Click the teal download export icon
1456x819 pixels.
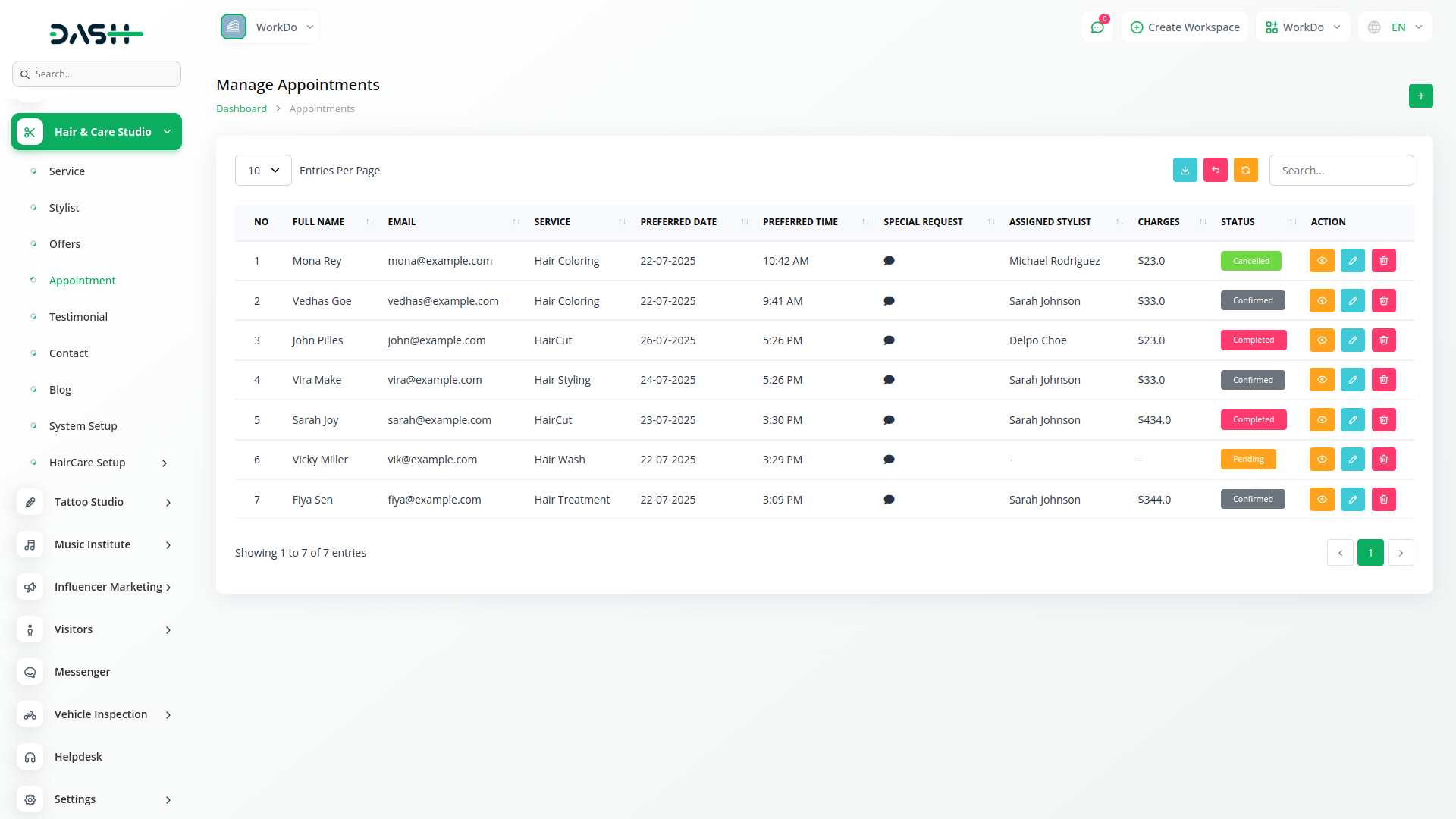[x=1185, y=171]
